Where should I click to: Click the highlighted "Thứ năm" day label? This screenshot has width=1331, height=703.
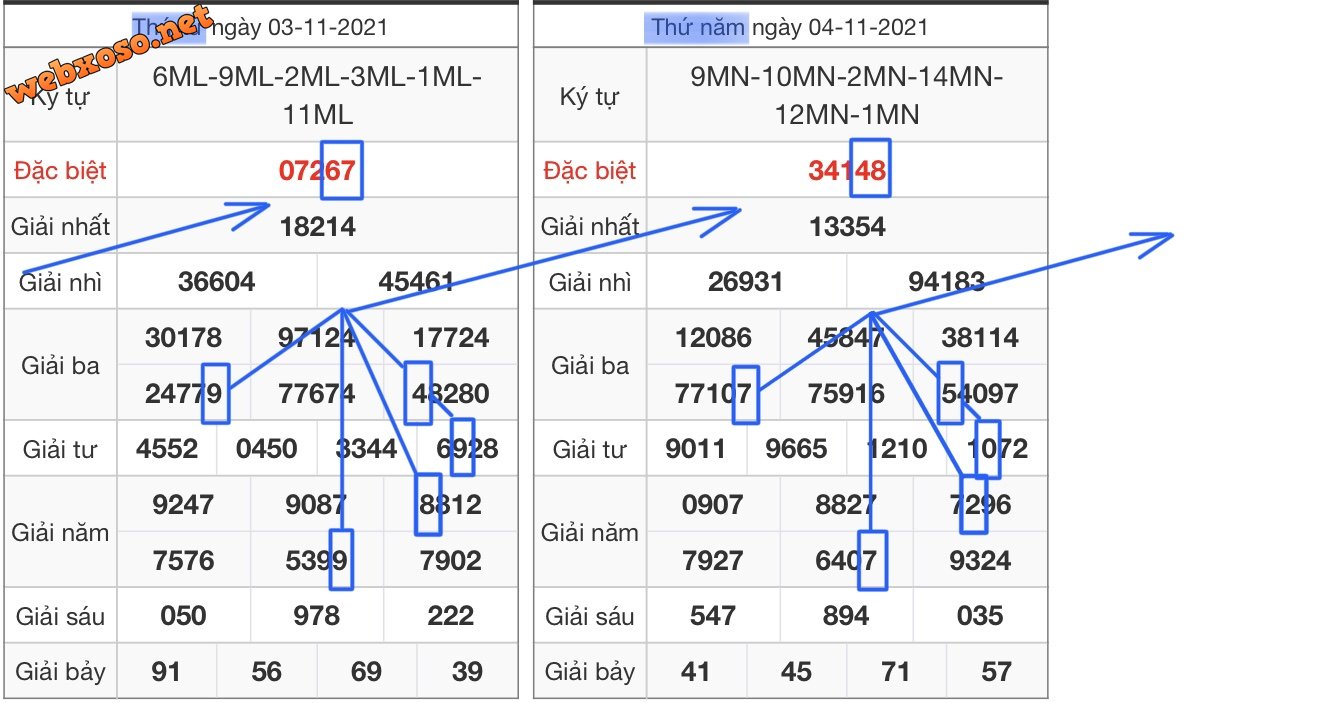tap(697, 27)
